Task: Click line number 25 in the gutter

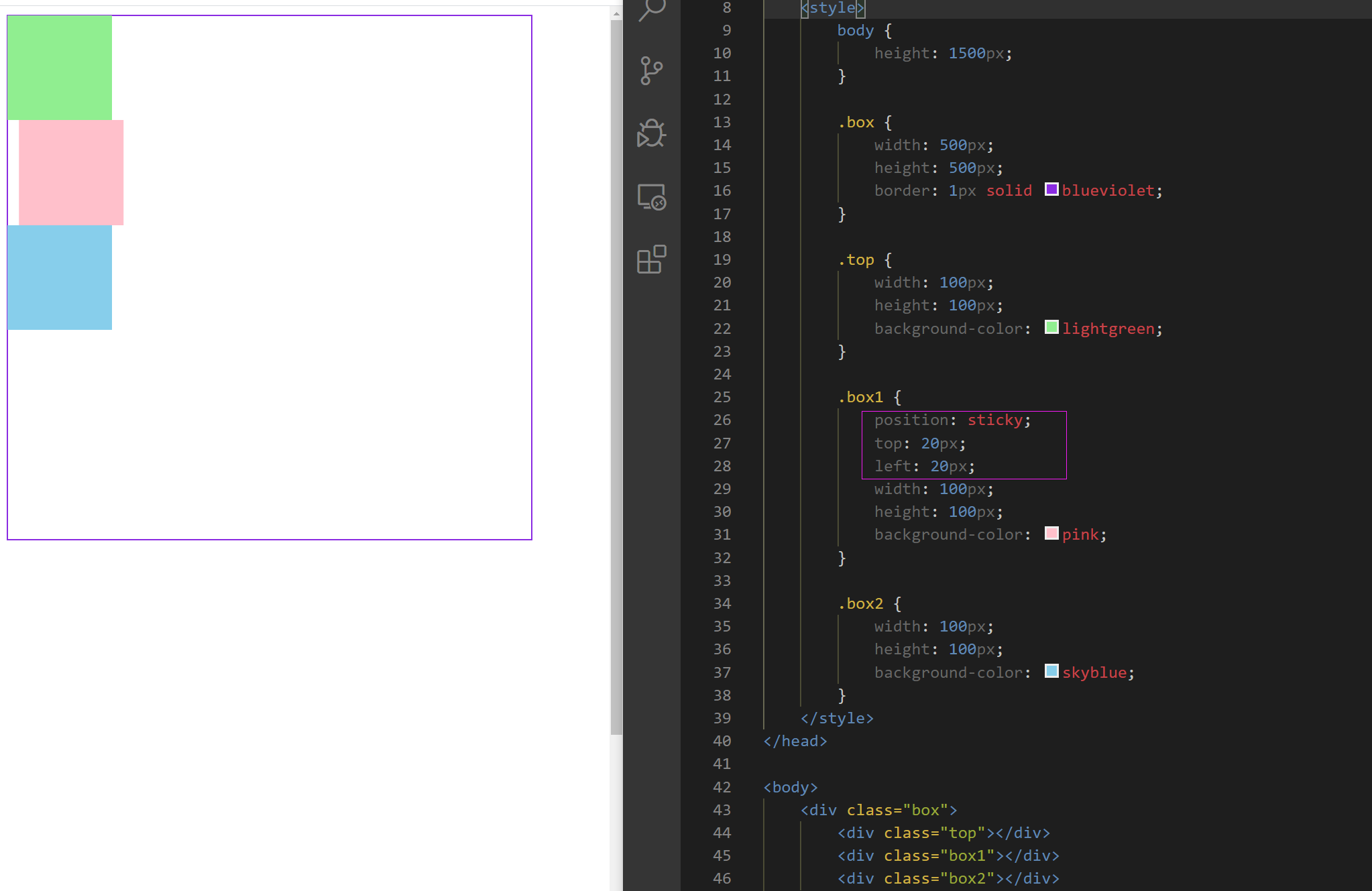Action: pos(722,397)
